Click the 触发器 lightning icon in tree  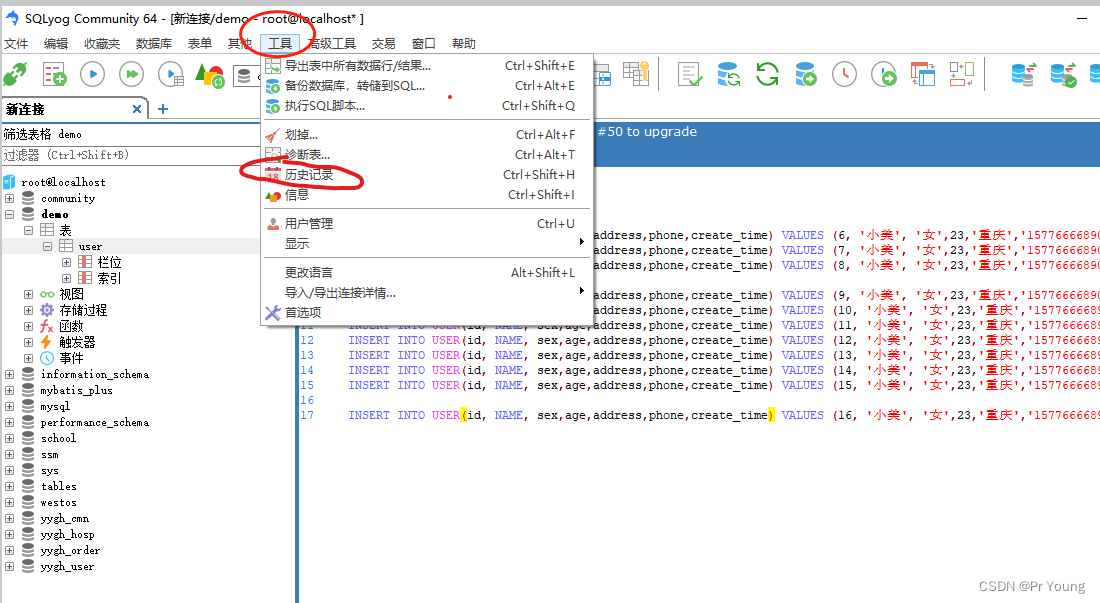(46, 342)
